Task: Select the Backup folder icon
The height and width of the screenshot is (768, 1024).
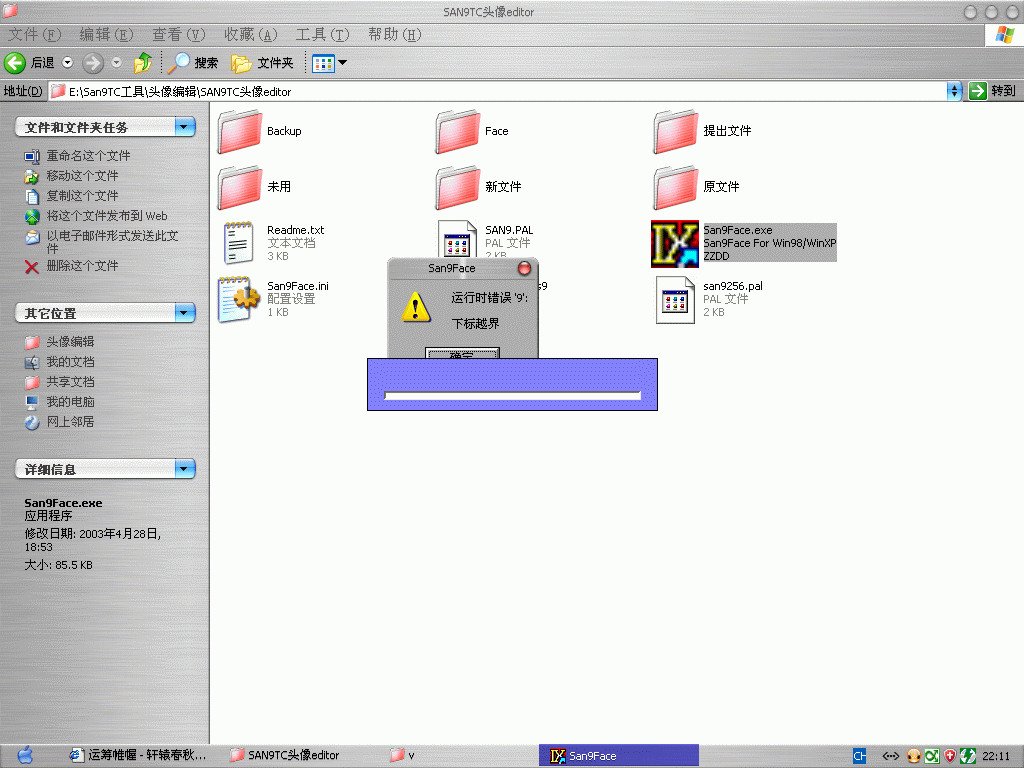Action: pyautogui.click(x=239, y=131)
